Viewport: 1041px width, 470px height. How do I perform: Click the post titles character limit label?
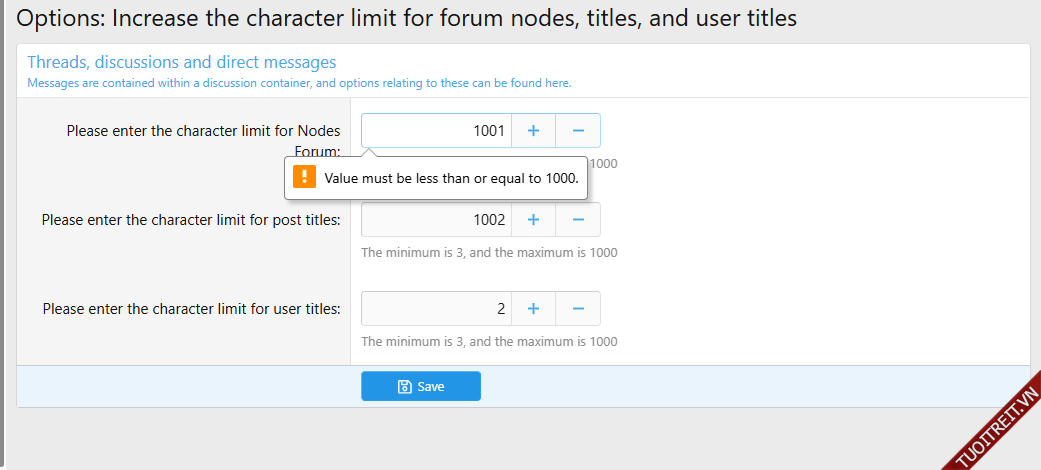(191, 220)
